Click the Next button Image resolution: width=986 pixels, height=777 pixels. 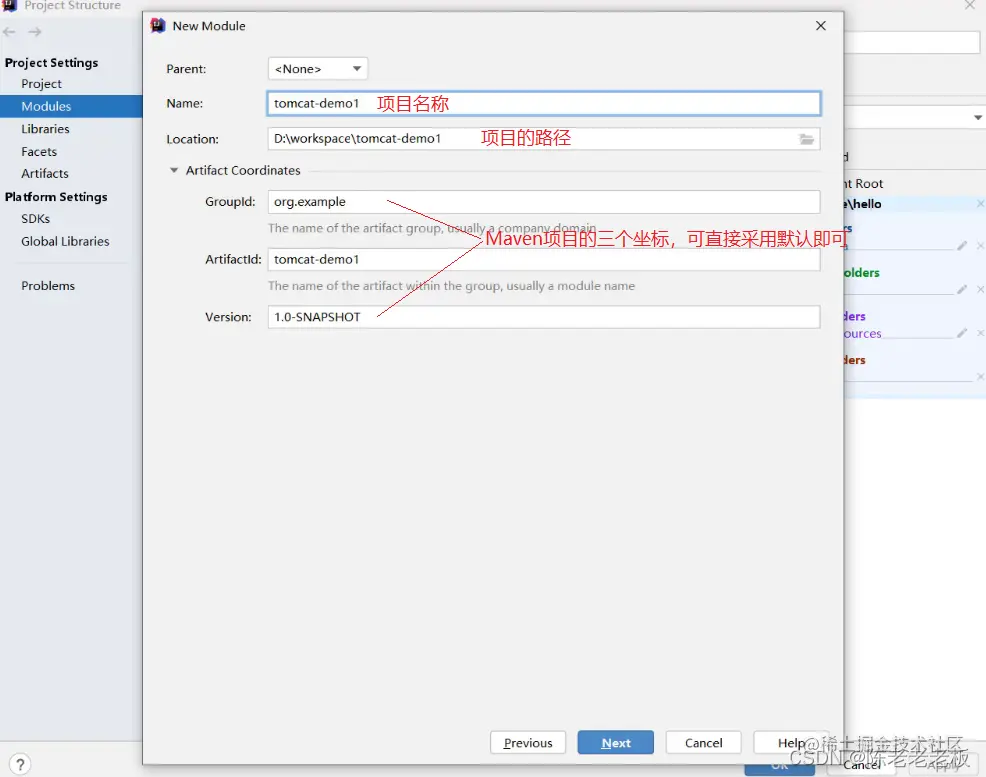(616, 742)
